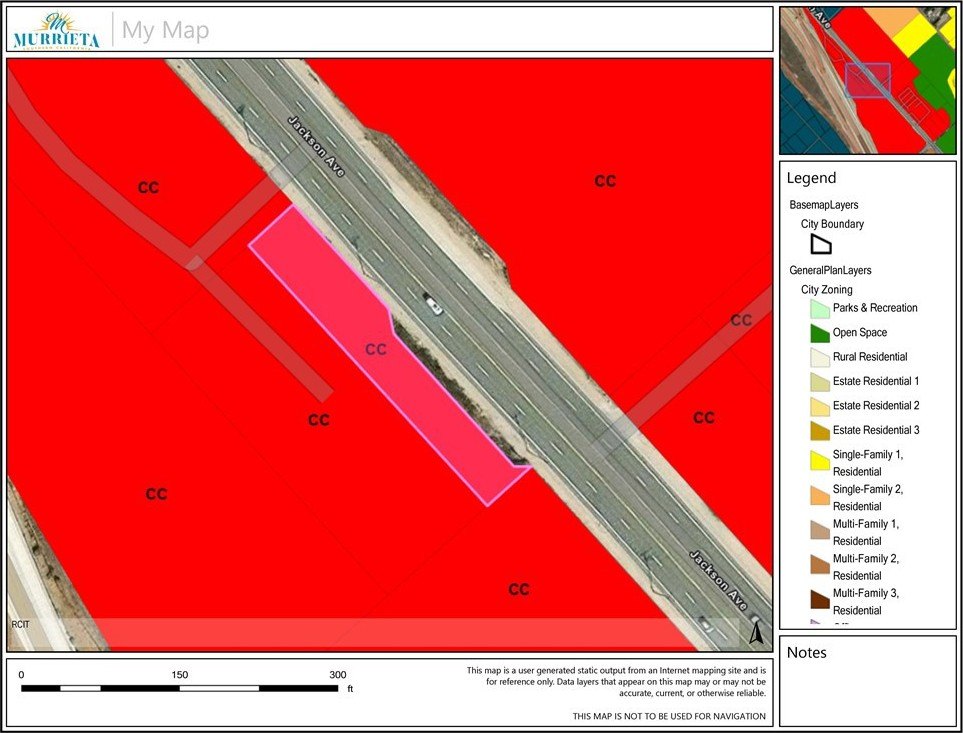963x733 pixels.
Task: Click the 'Estate Residential 1' legend text
Action: (876, 381)
